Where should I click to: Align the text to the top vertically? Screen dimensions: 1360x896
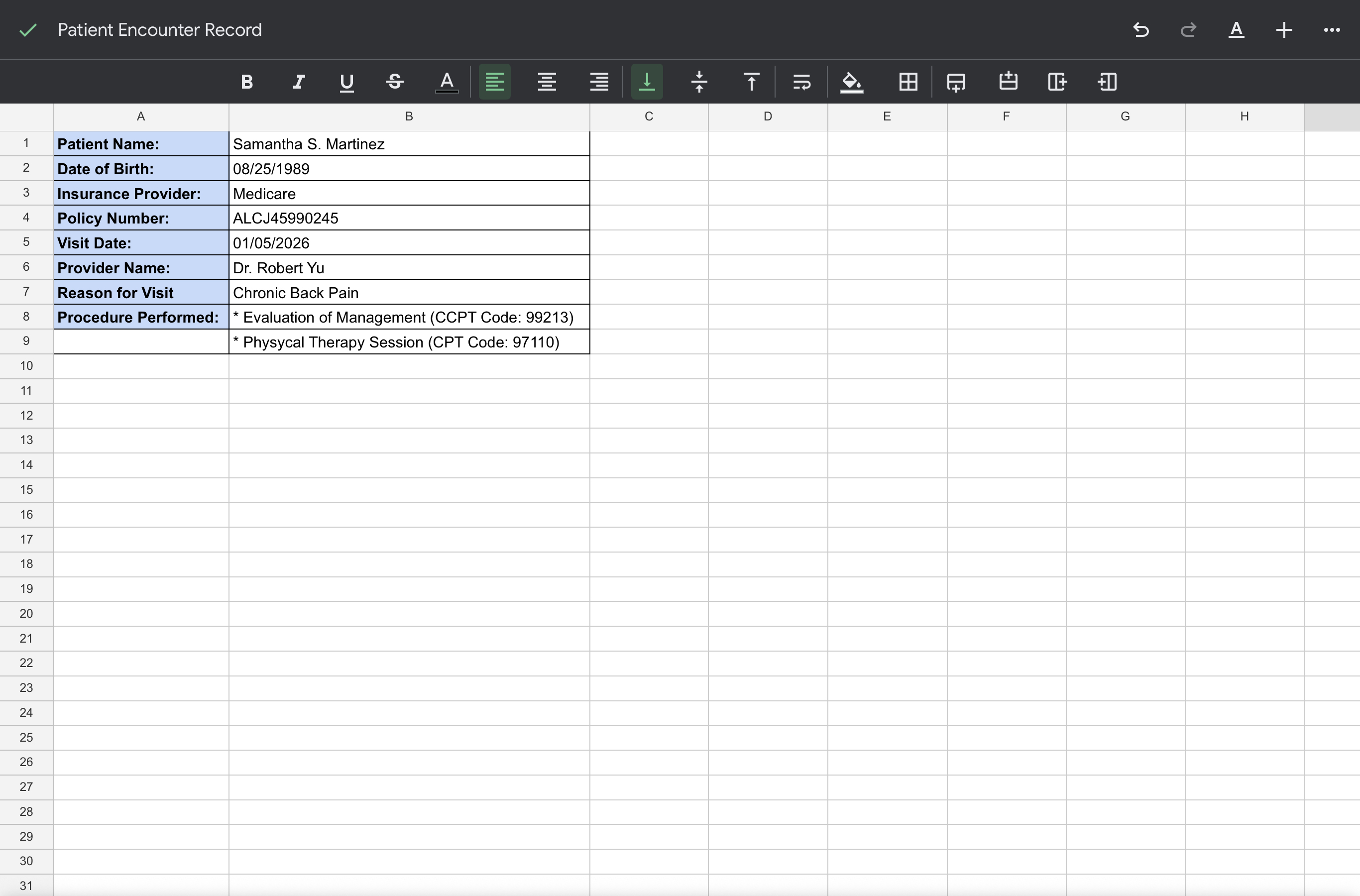pos(751,82)
